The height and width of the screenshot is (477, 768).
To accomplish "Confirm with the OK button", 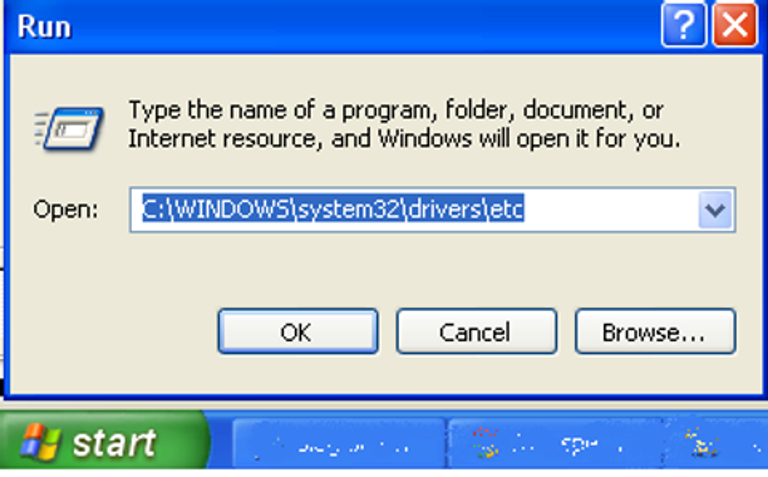I will tap(298, 332).
